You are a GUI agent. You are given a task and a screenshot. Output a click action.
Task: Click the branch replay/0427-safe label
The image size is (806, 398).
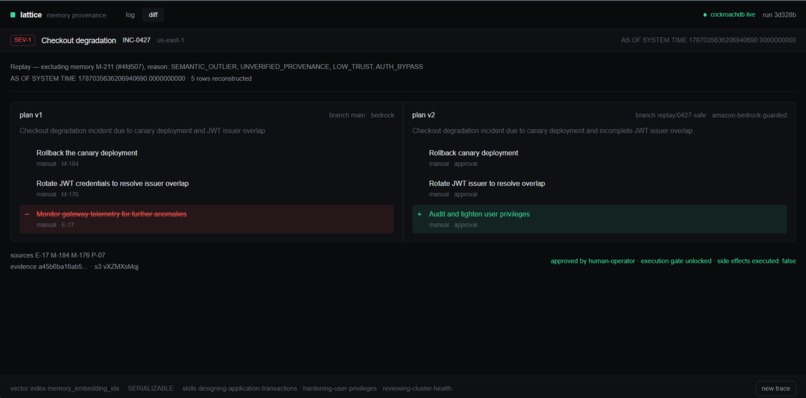coord(711,115)
